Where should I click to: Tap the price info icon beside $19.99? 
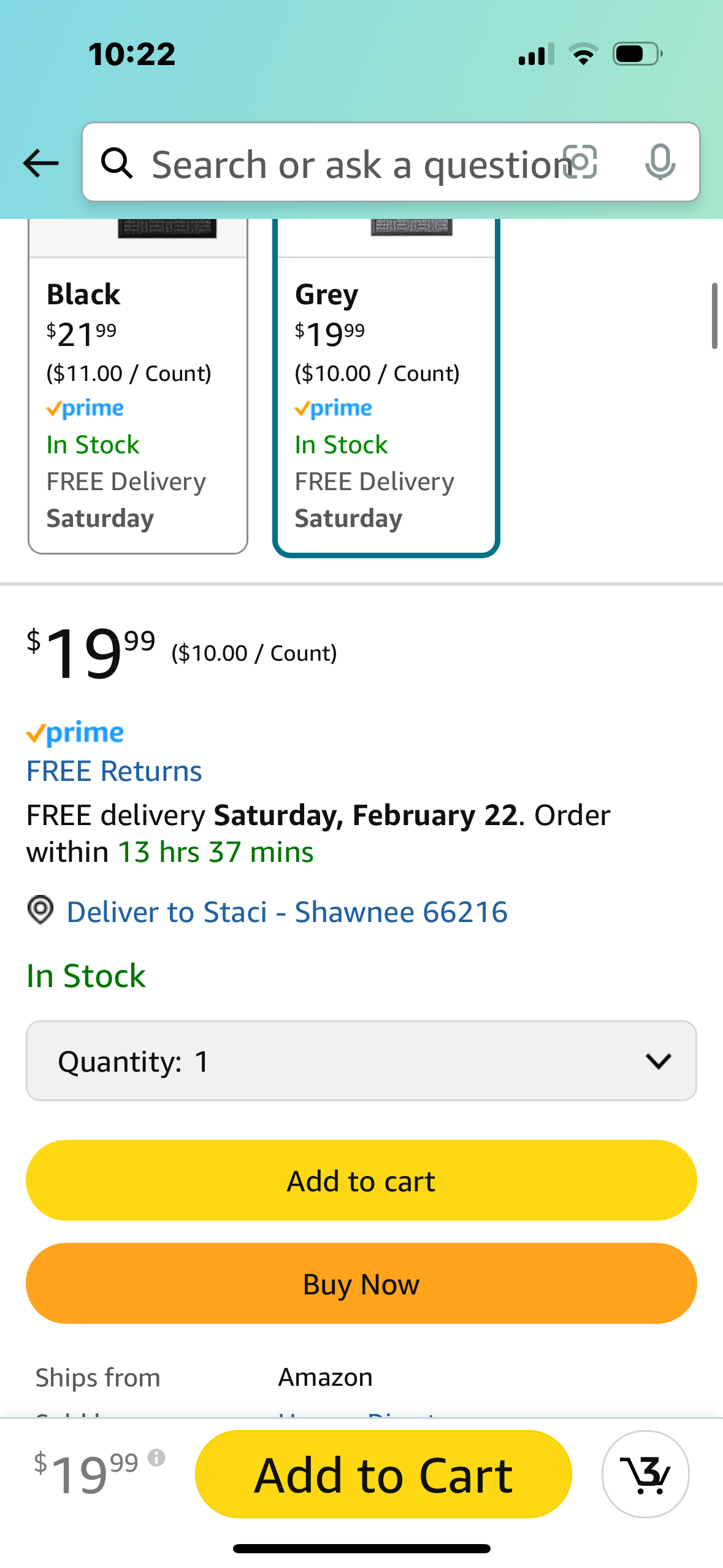[156, 1457]
